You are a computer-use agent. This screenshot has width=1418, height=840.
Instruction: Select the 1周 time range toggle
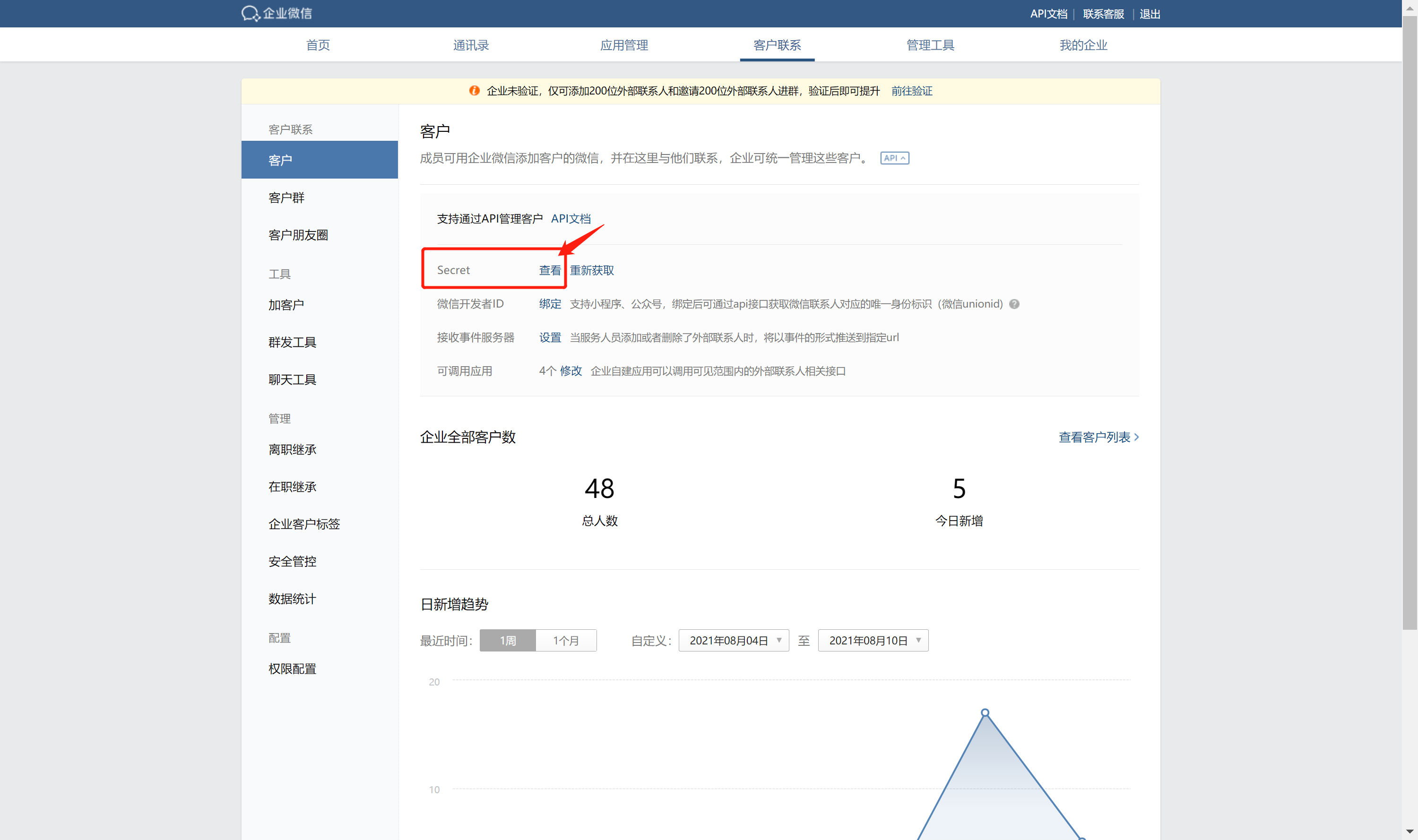[x=507, y=640]
